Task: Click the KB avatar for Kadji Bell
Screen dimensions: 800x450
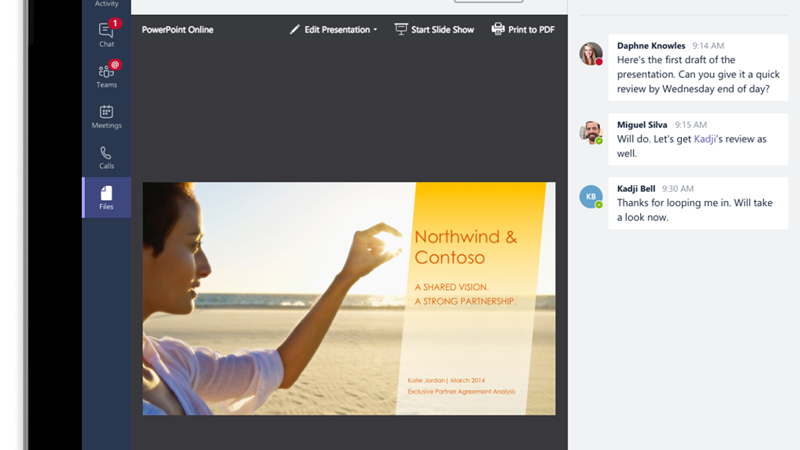Action: pos(591,196)
